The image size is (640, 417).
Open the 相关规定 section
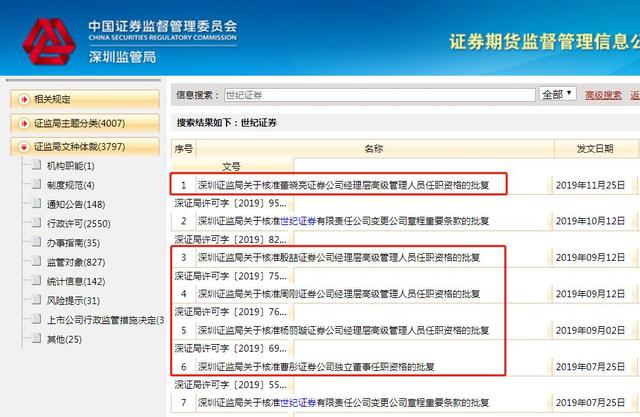click(85, 99)
